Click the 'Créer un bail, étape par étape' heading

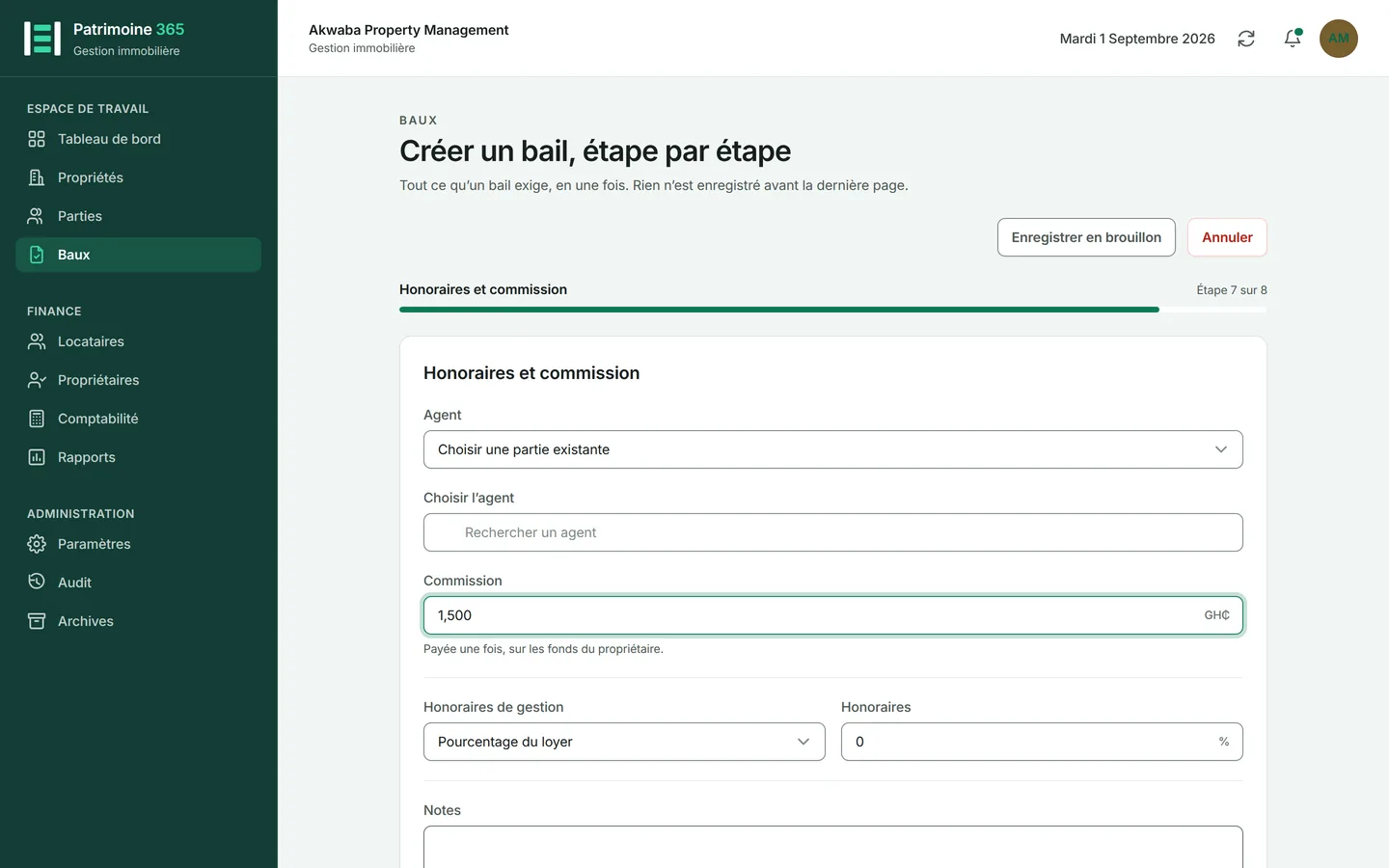point(595,151)
